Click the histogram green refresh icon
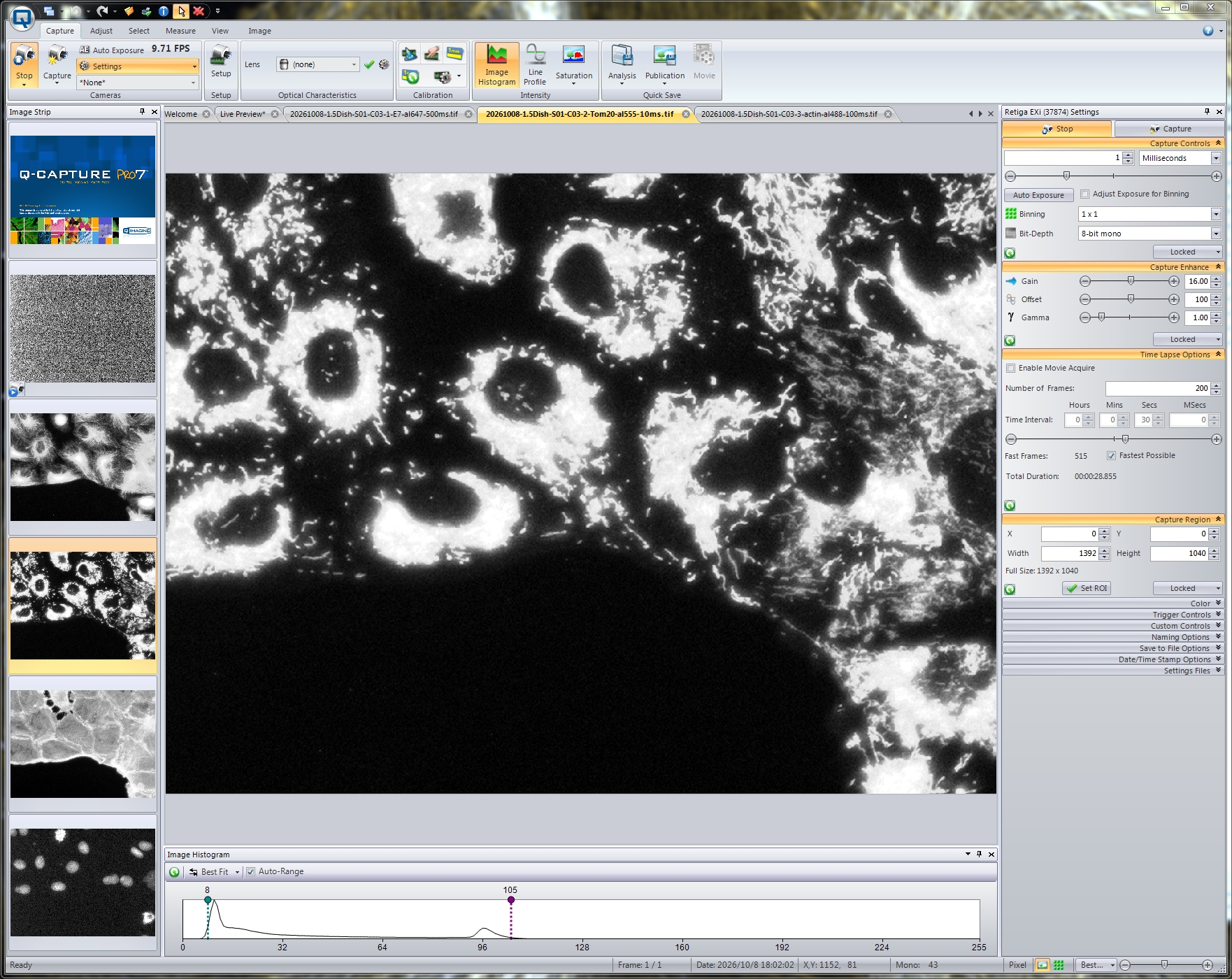This screenshot has height=979, width=1232. coord(174,872)
